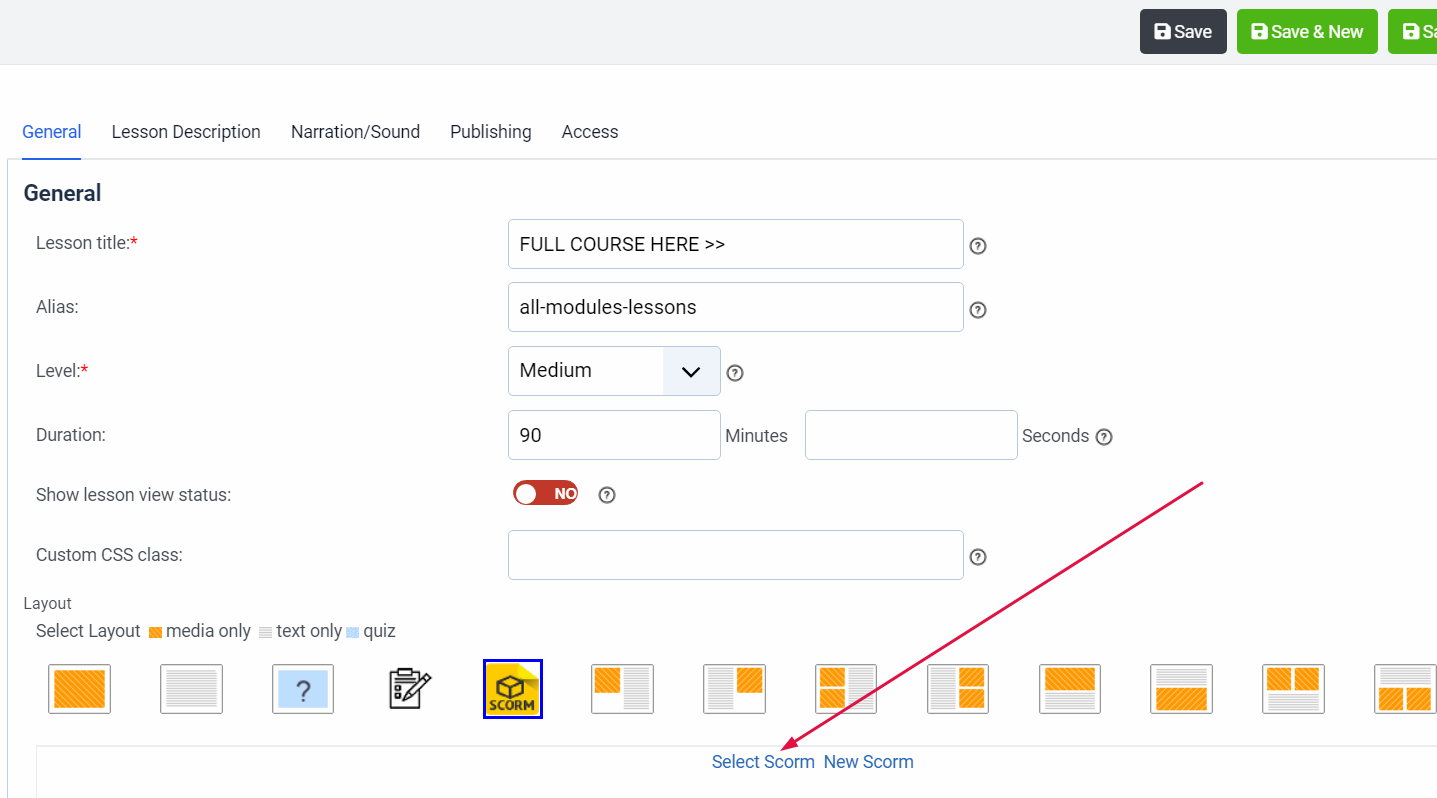Screen dimensions: 1437x798
Task: Click the 'quiz' legend label
Action: 380,631
